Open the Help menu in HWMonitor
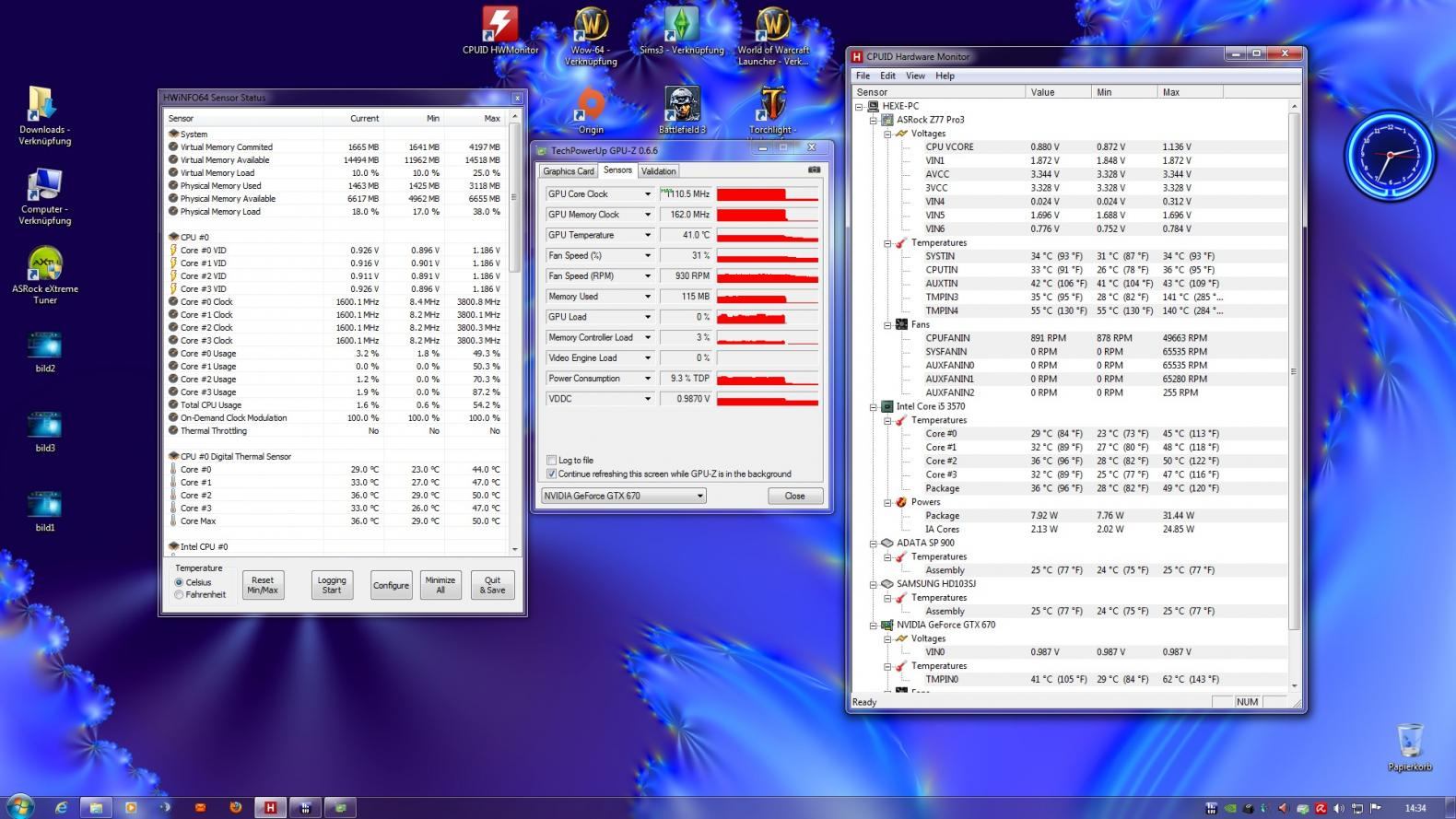Screen dimensions: 1456x819 tap(945, 76)
